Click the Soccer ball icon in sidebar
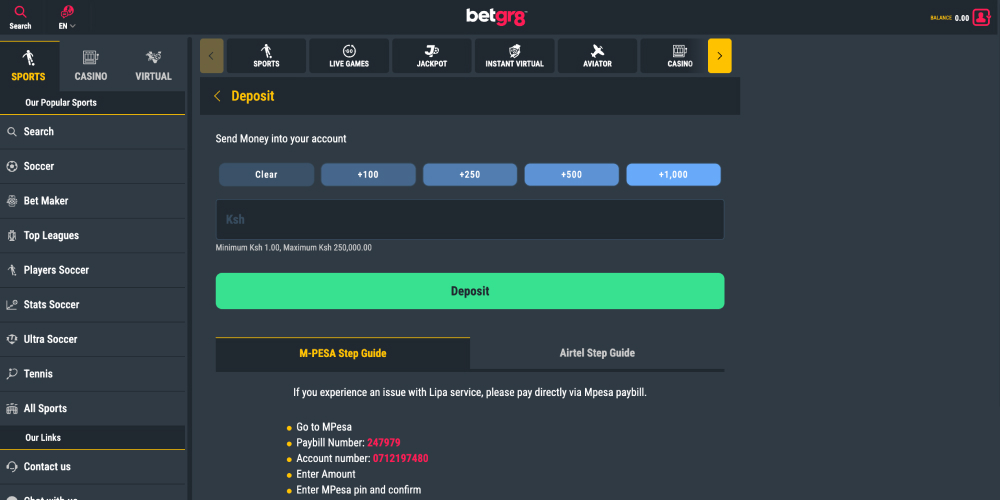 [x=11, y=166]
